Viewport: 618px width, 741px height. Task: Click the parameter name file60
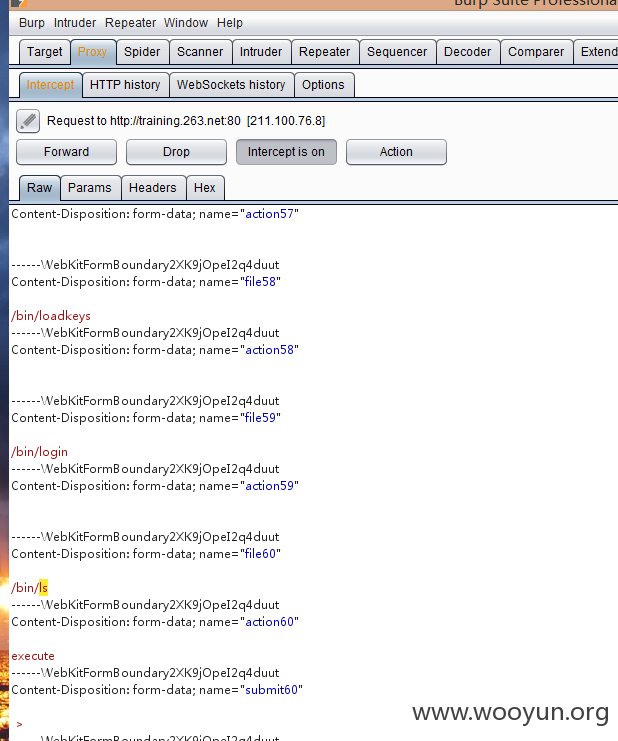point(260,554)
